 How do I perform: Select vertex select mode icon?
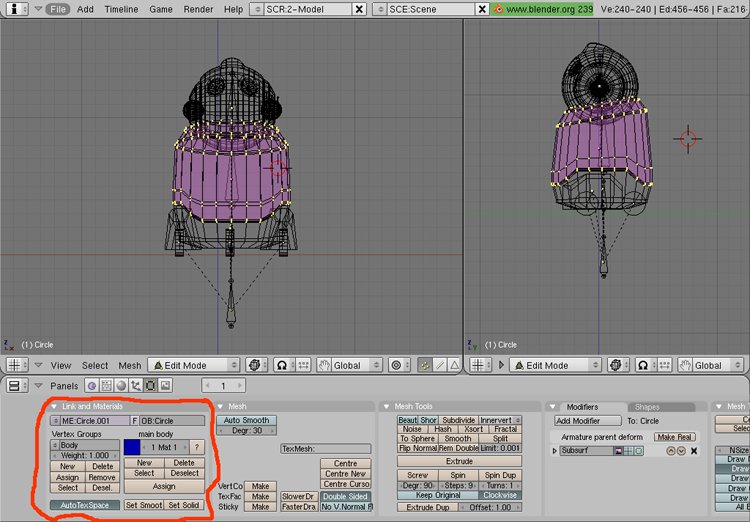424,365
